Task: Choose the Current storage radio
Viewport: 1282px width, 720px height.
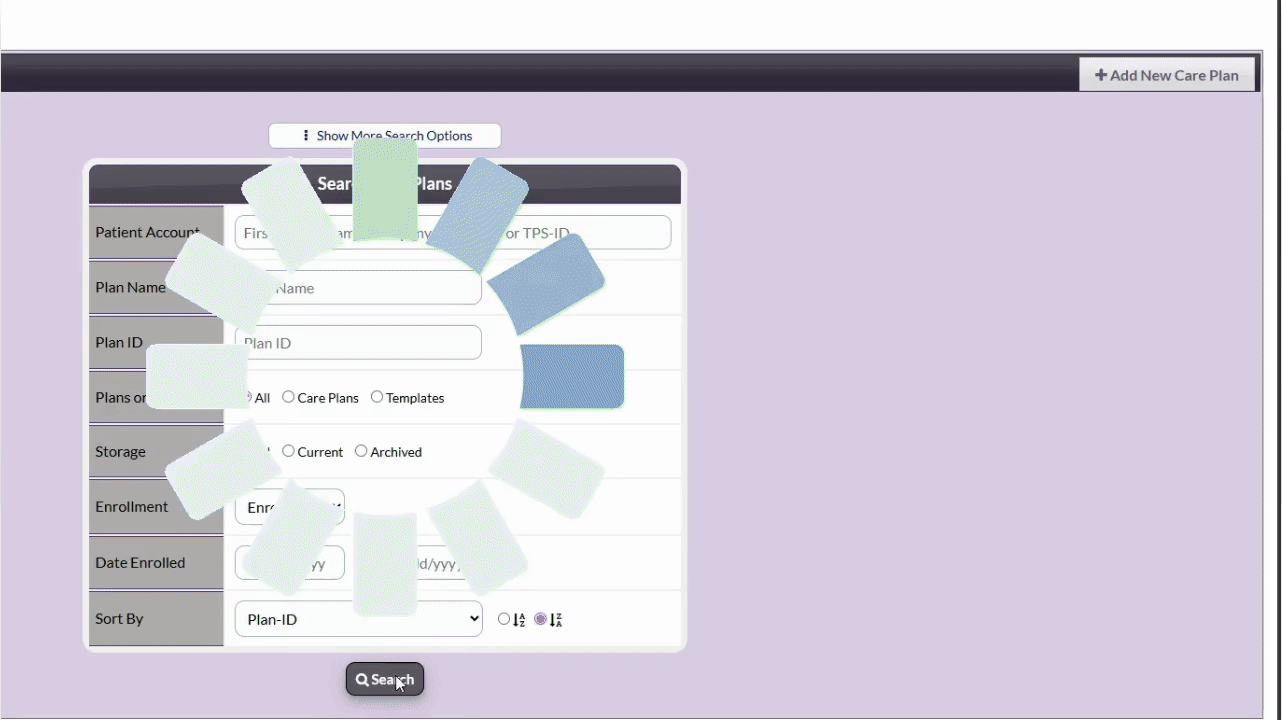Action: 288,451
